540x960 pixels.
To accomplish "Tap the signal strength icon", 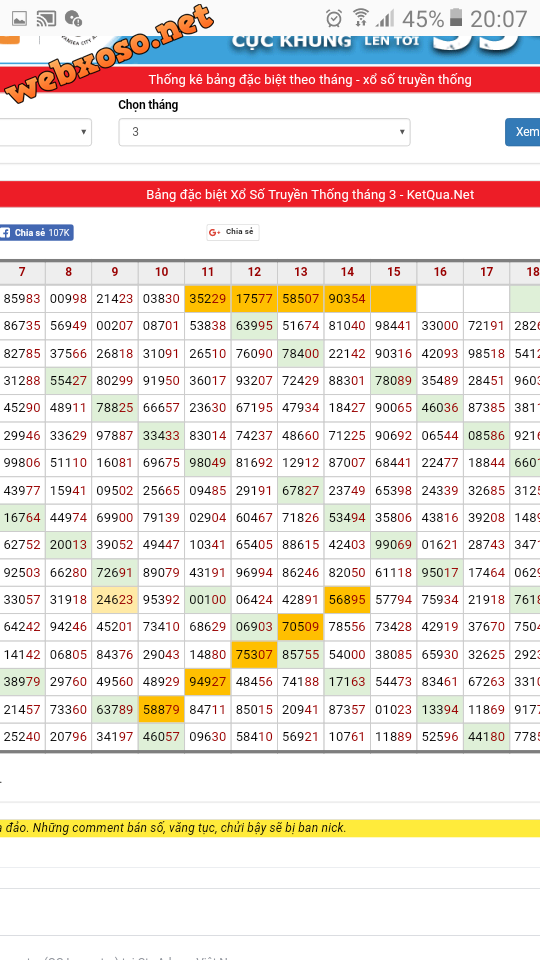I will 385,18.
